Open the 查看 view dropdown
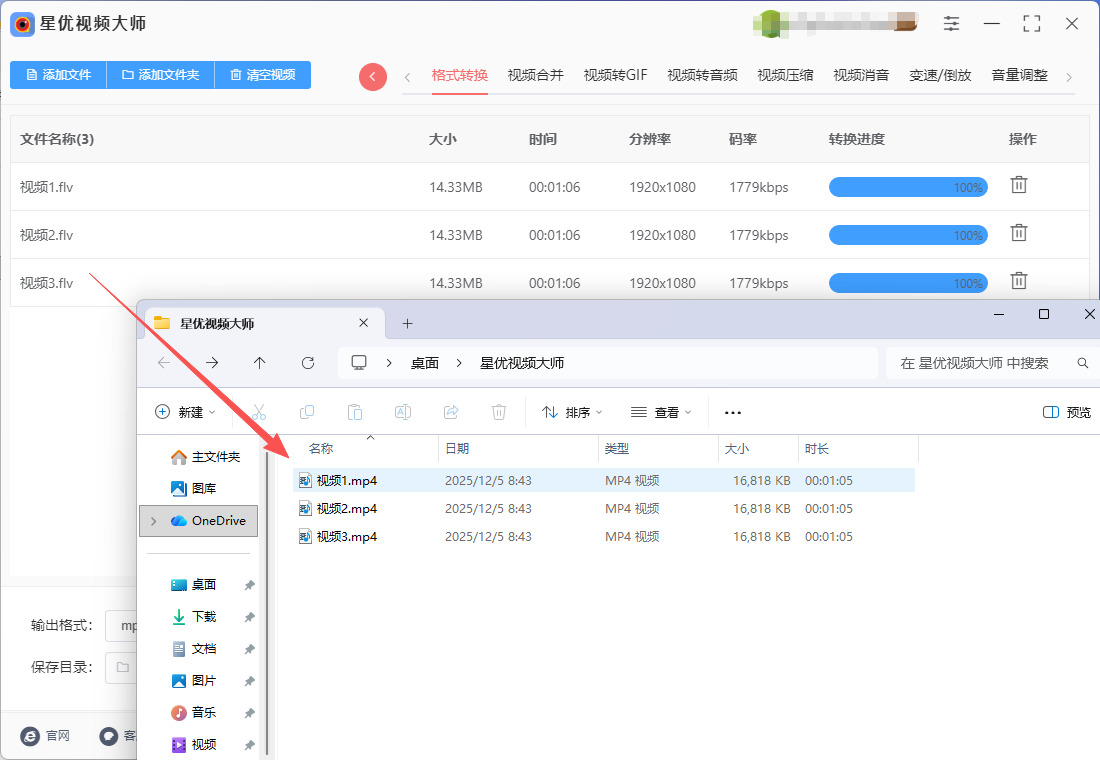 tap(661, 412)
